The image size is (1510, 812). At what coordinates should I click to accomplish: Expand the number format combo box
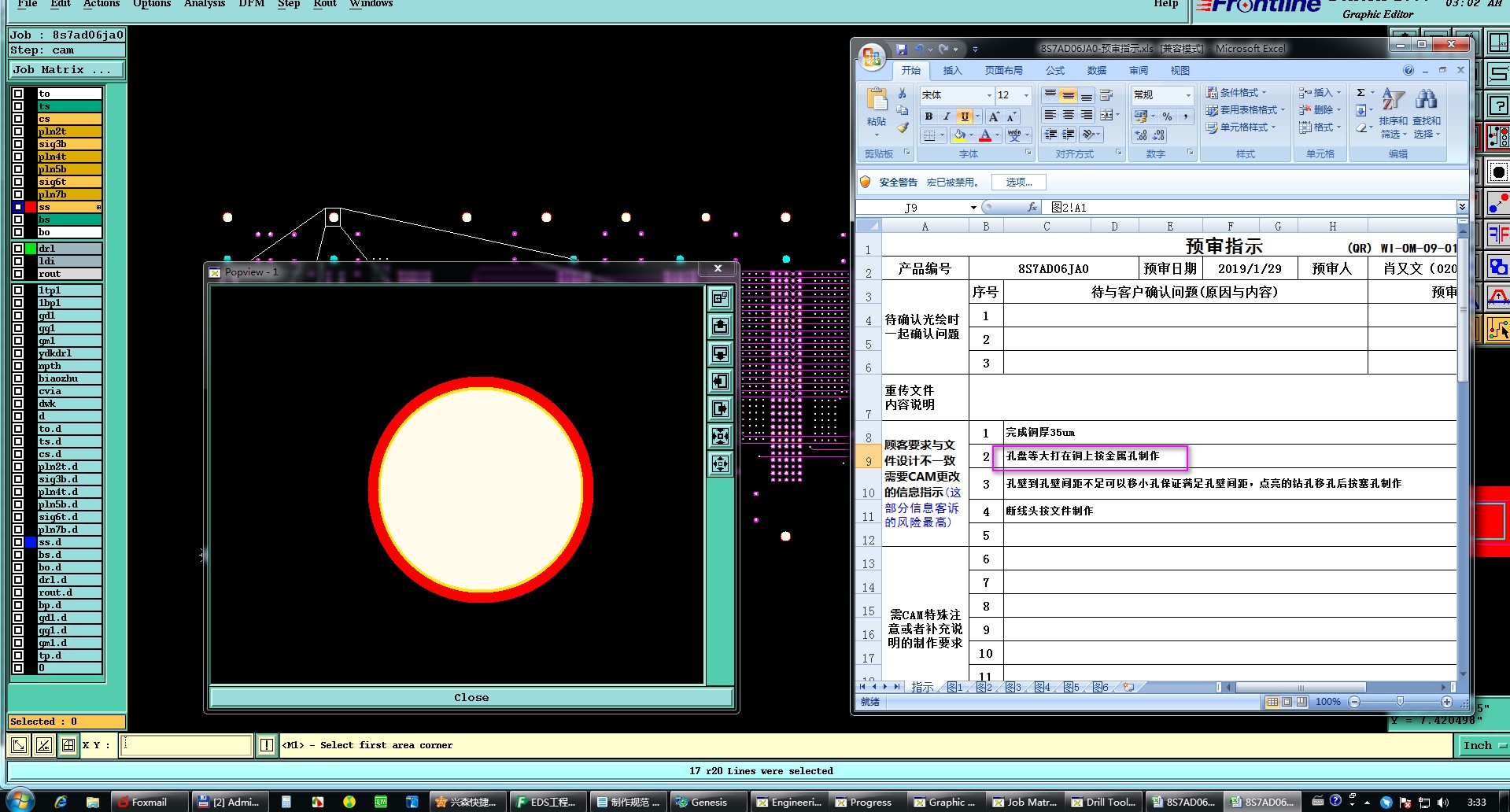pos(1187,95)
